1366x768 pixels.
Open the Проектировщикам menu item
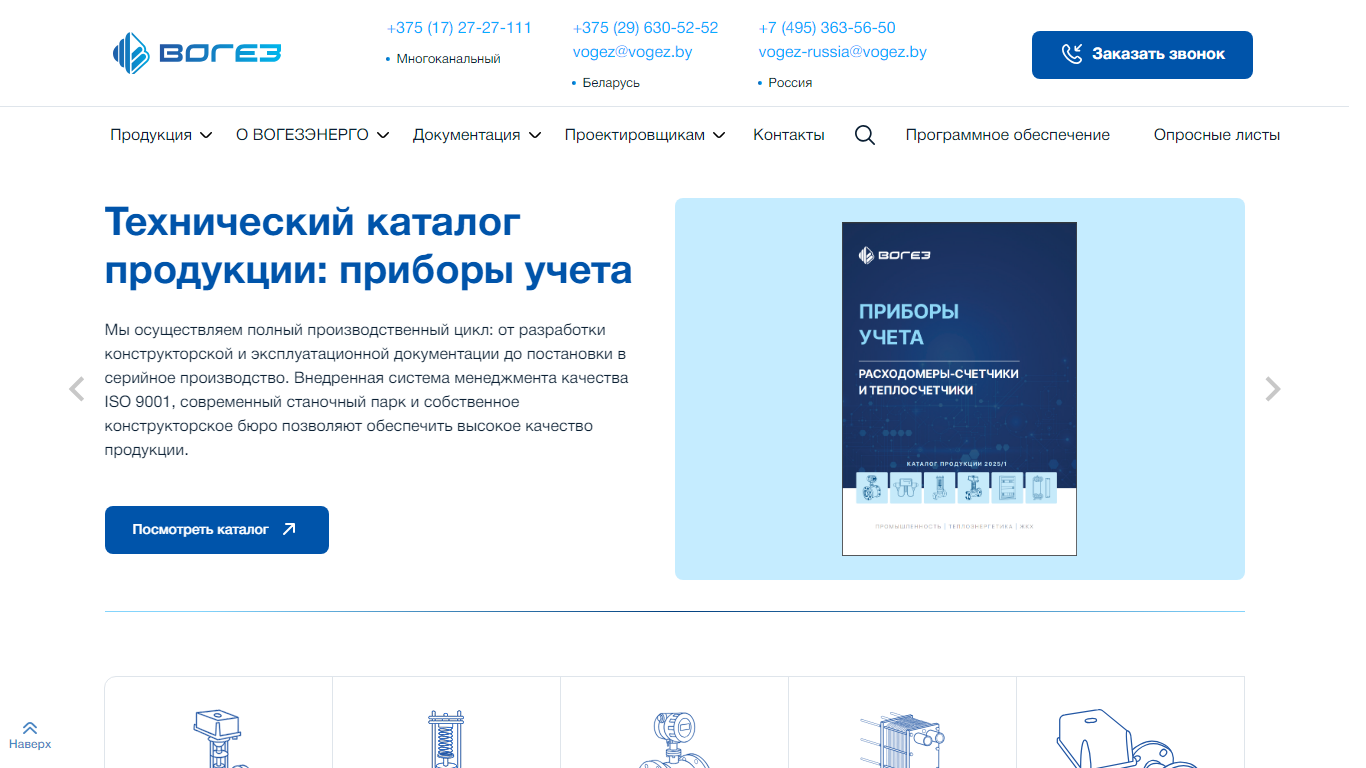[x=634, y=135]
